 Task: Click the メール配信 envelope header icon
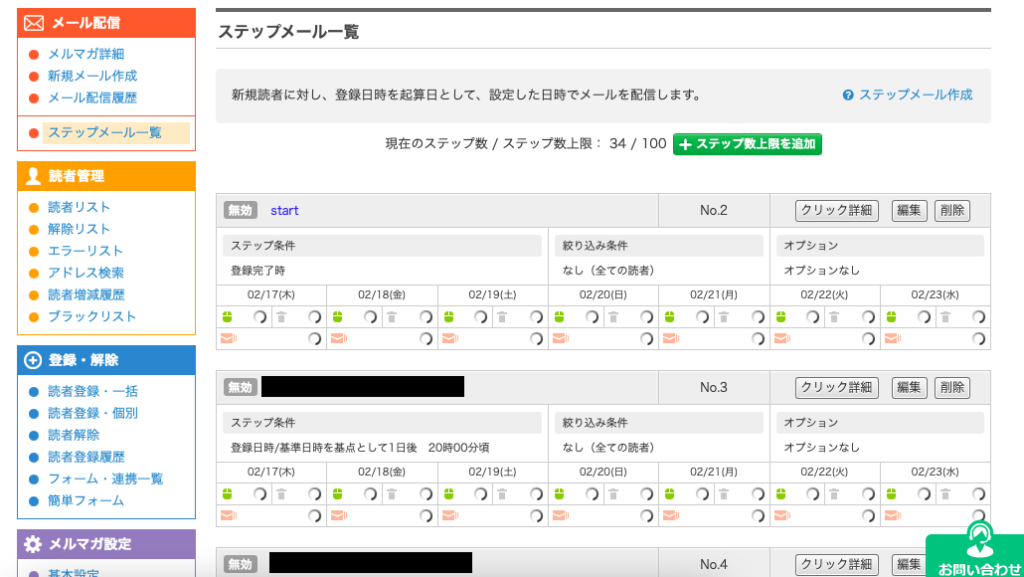click(34, 23)
